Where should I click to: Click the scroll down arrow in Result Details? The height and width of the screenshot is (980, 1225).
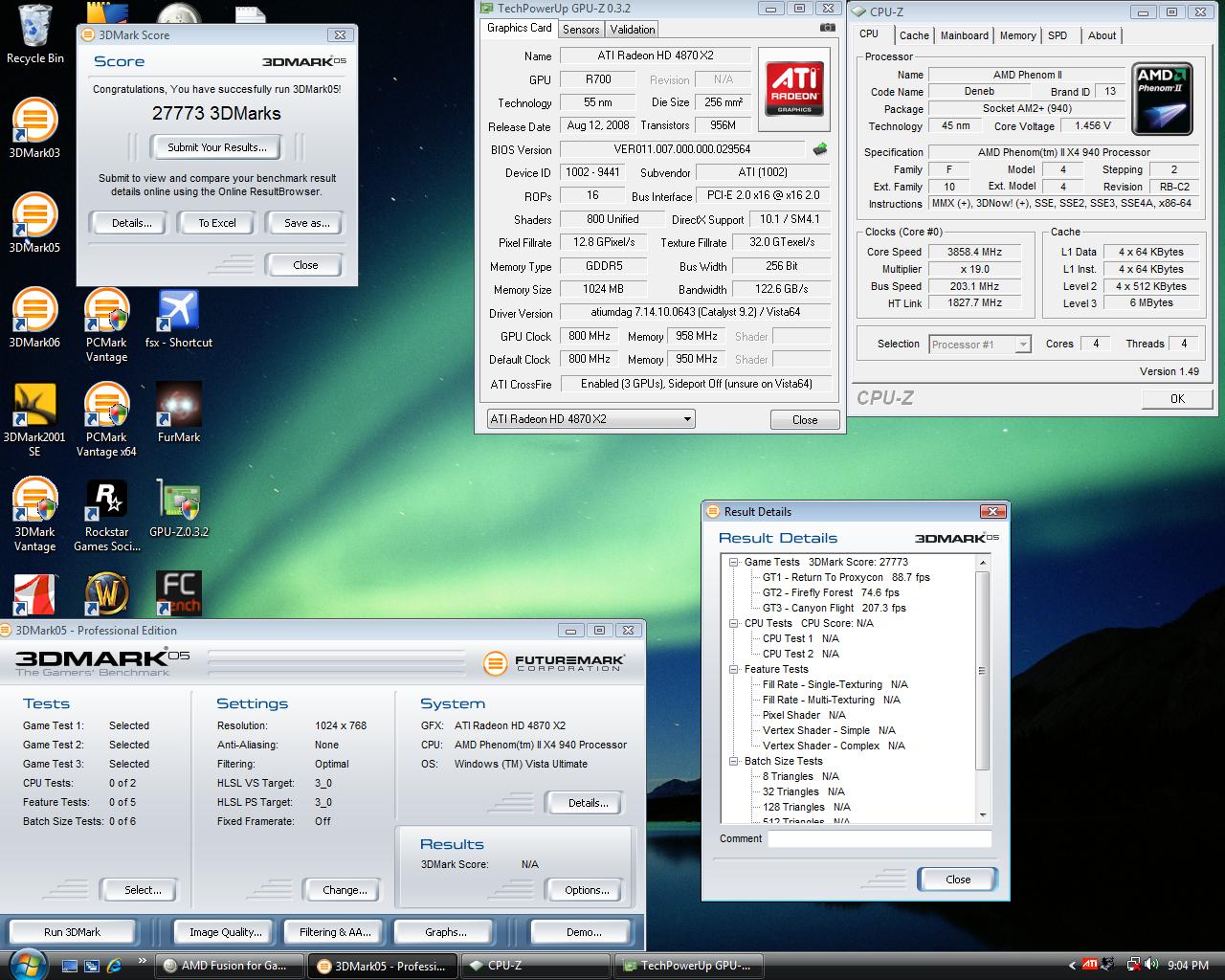(983, 814)
